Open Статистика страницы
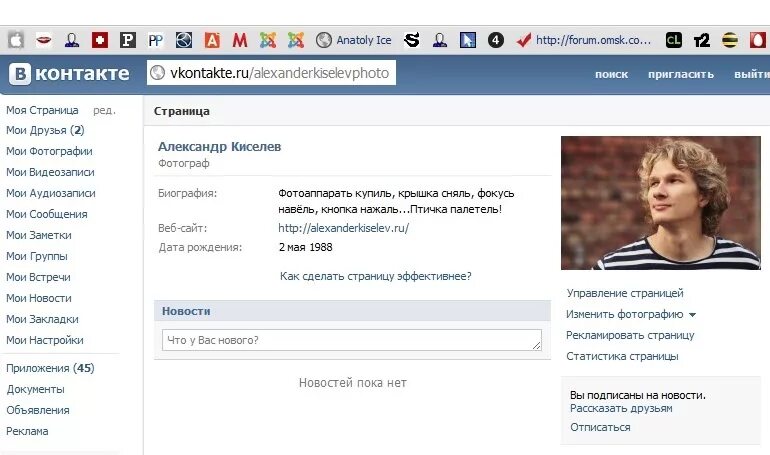 [x=622, y=356]
